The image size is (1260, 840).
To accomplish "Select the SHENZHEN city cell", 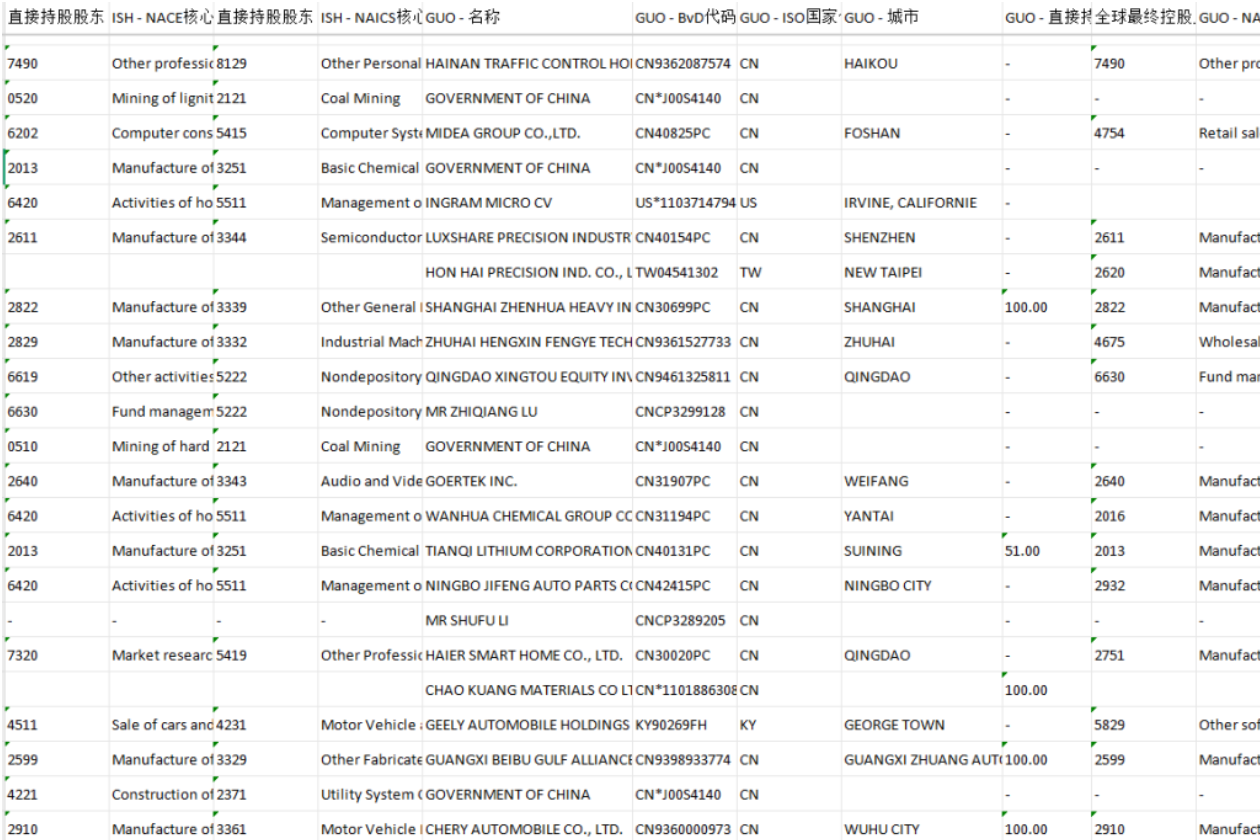I will (x=922, y=238).
